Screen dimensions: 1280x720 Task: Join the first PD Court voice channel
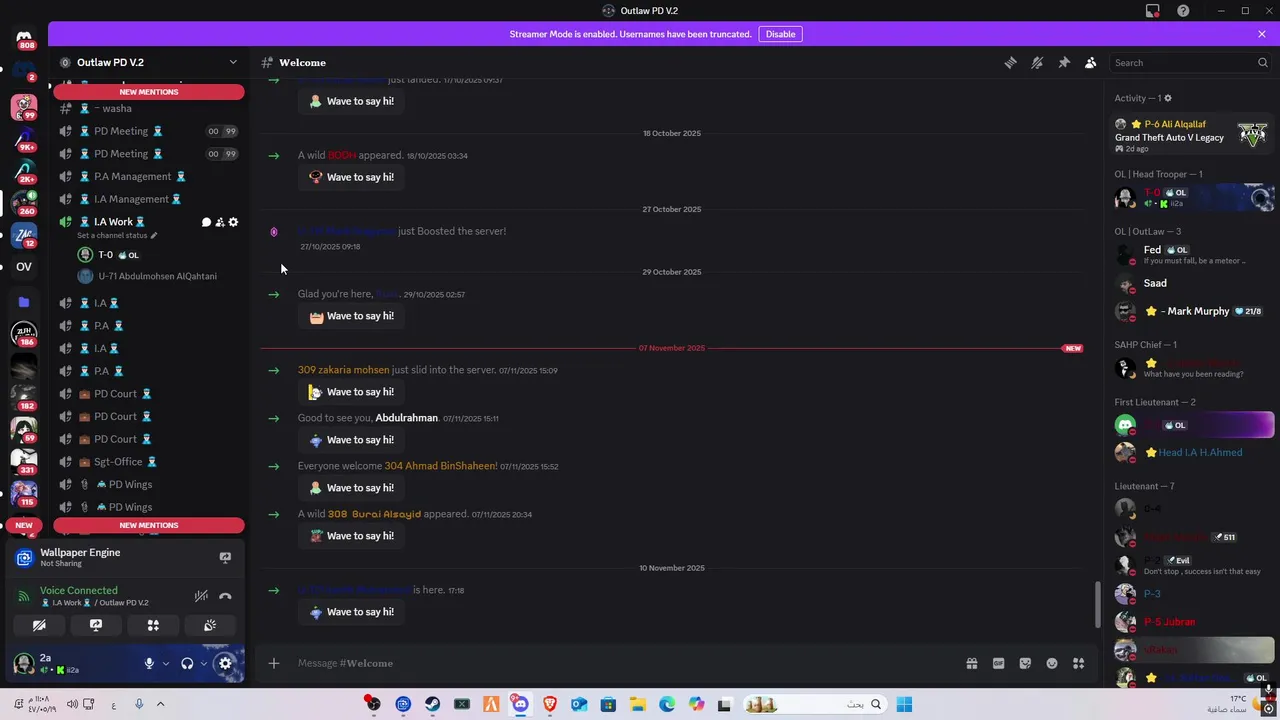(149, 394)
